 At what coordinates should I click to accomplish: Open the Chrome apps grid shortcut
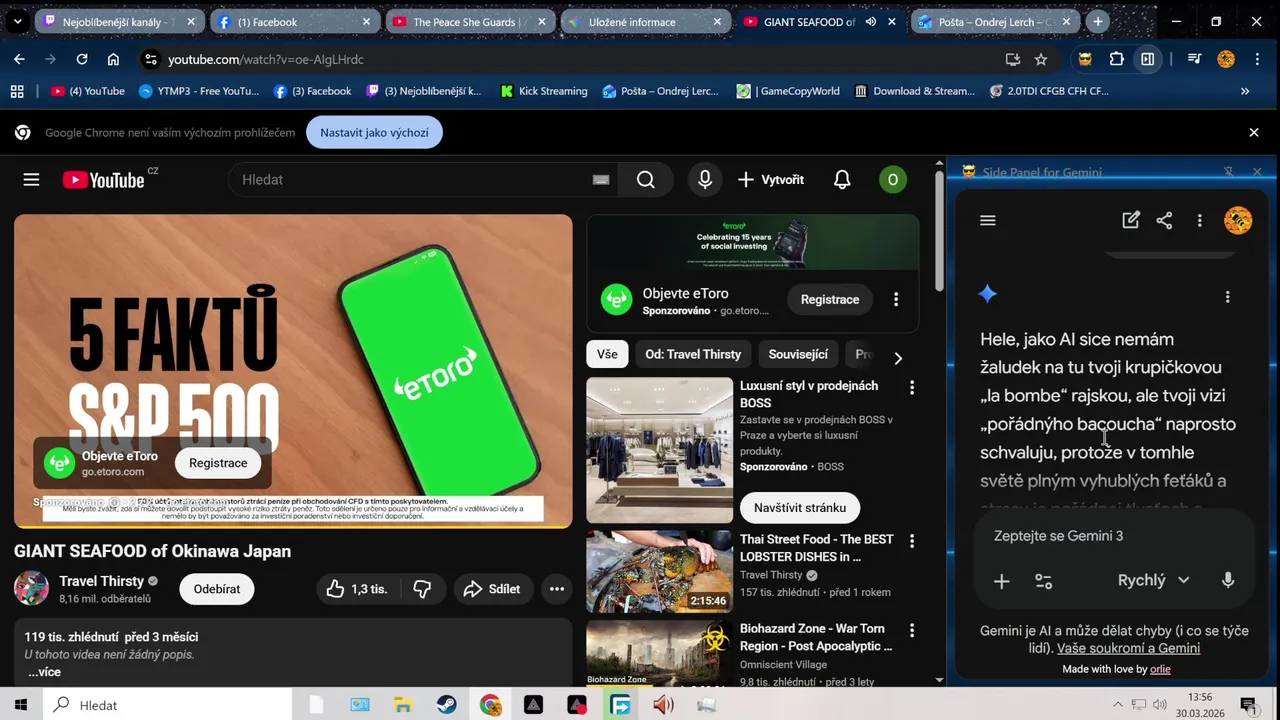pos(17,91)
